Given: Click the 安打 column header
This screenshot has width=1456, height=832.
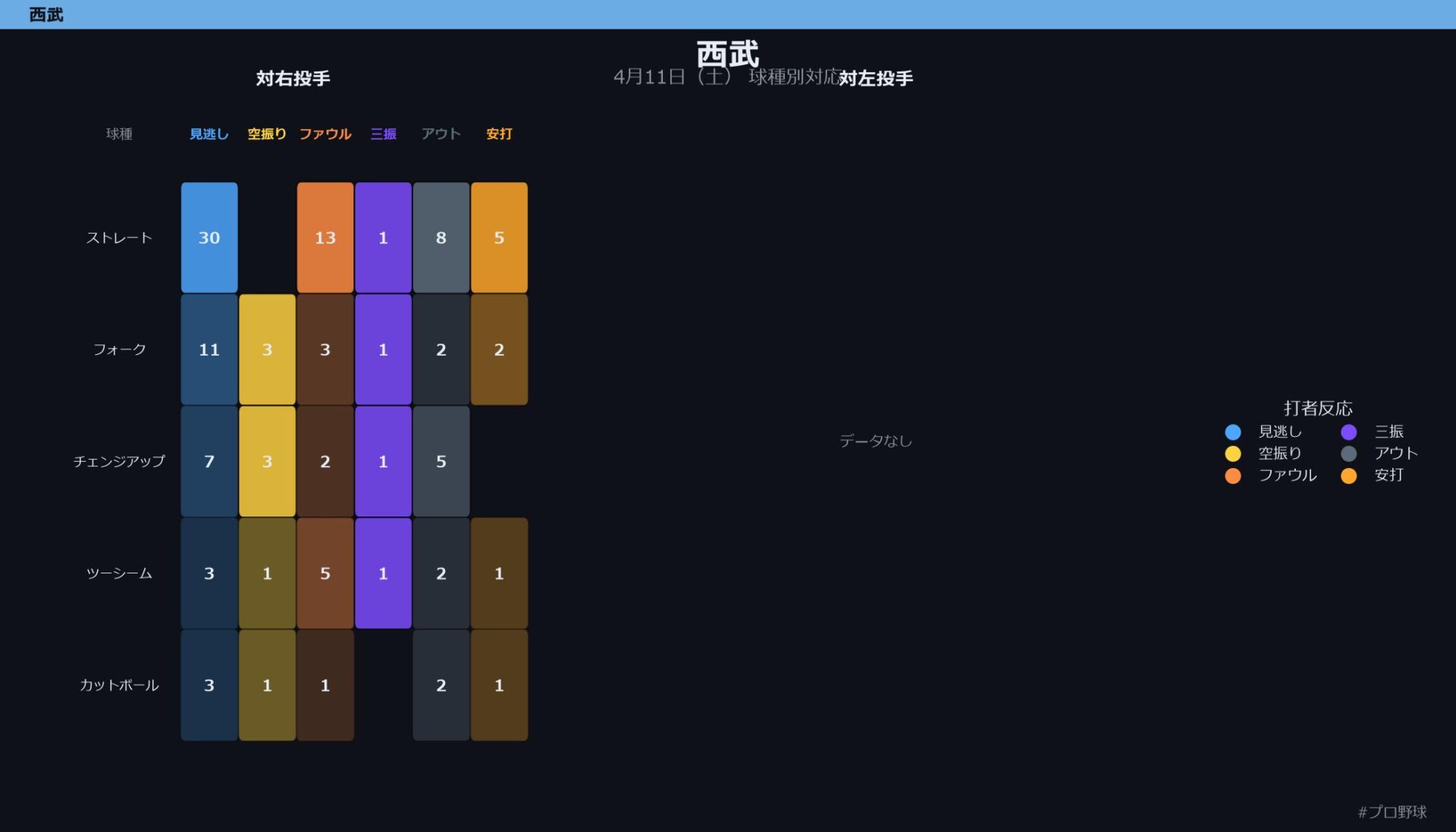Looking at the screenshot, I should [499, 134].
